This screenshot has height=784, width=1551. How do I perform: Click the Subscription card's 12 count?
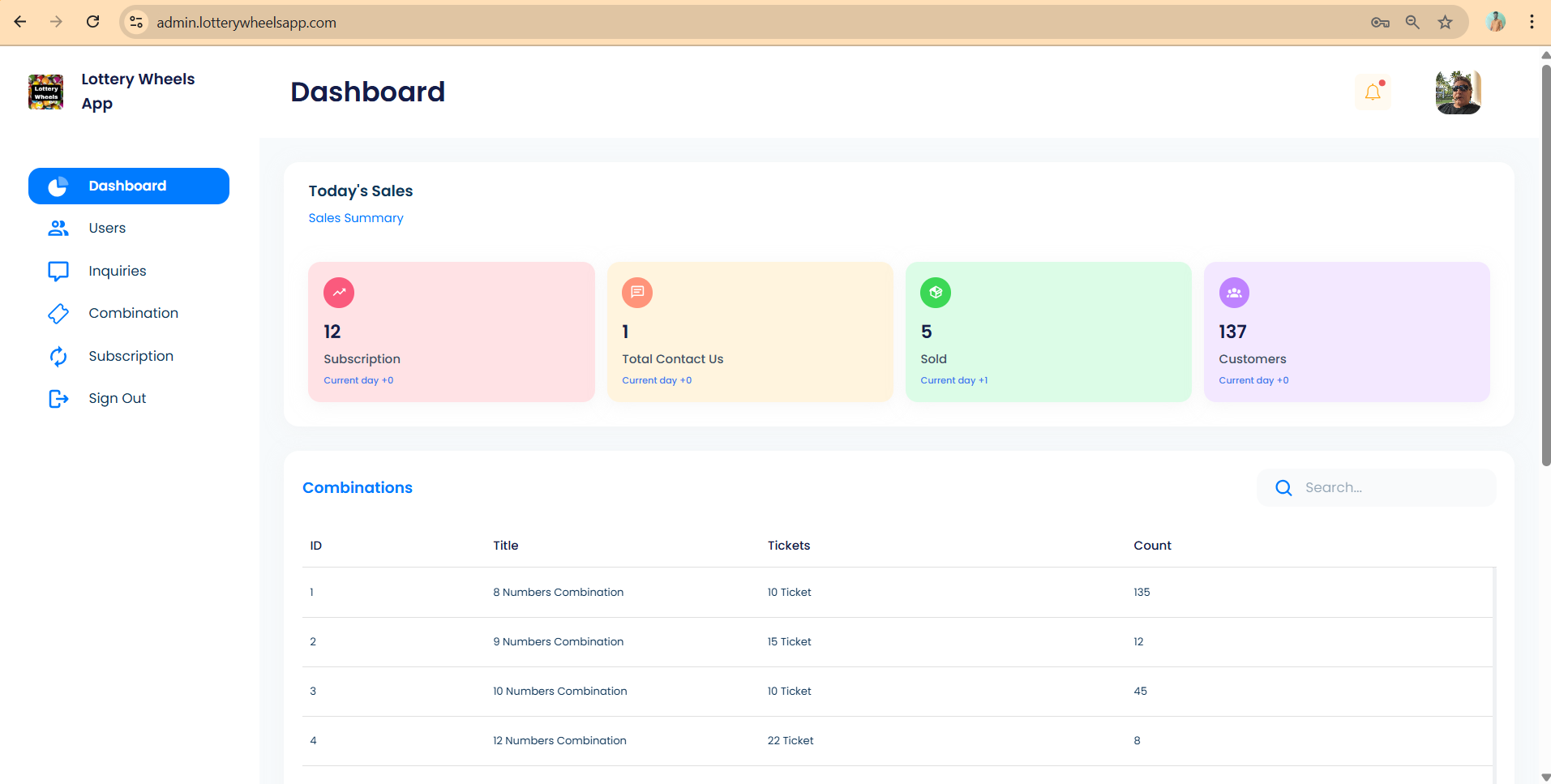[332, 332]
